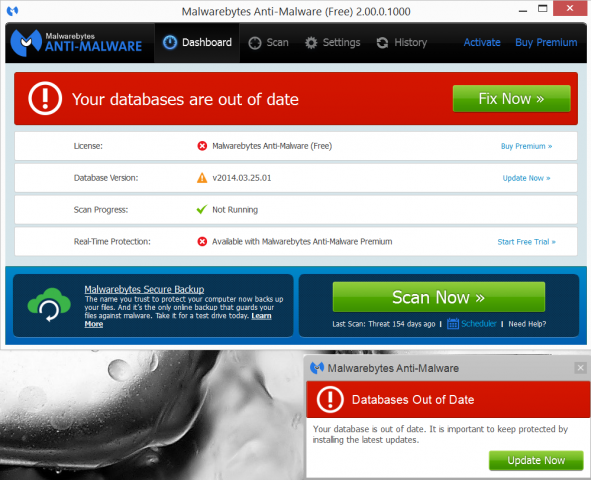Click the cloud backup icon

click(49, 305)
